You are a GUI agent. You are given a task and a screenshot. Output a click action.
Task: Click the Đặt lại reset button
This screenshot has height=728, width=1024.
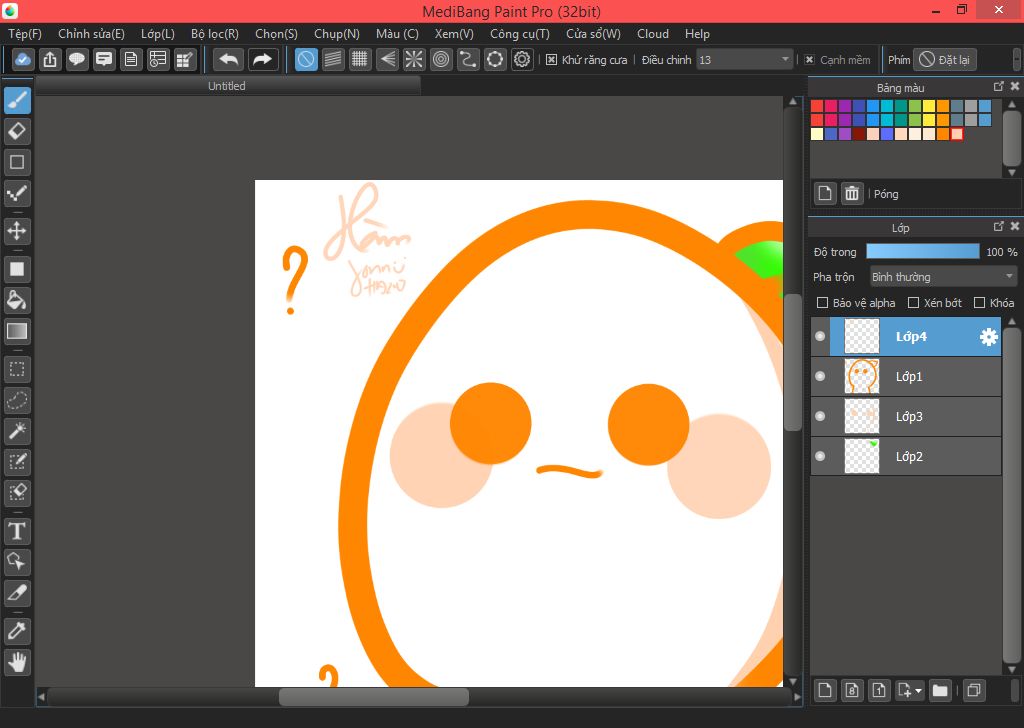click(x=944, y=60)
